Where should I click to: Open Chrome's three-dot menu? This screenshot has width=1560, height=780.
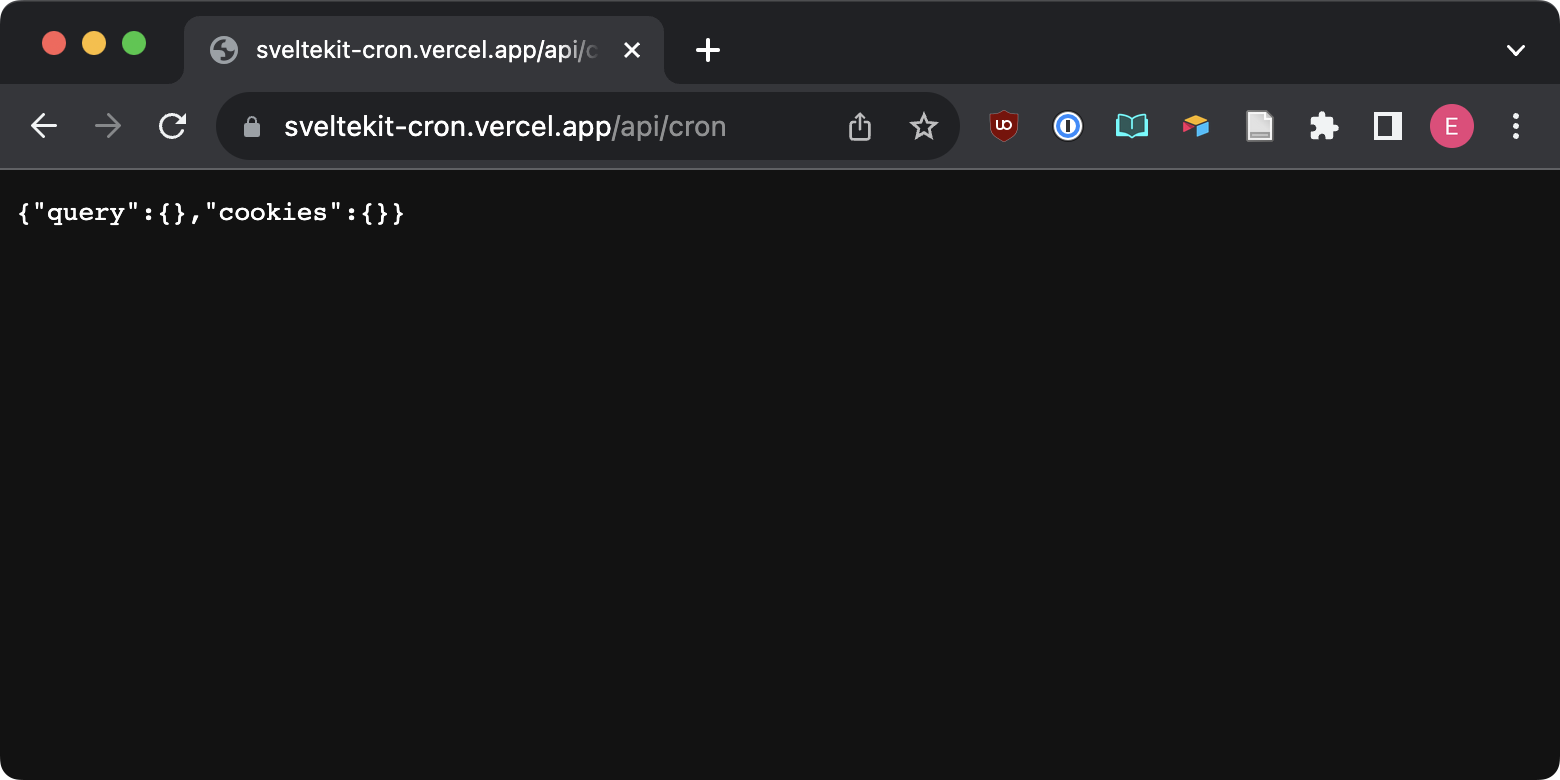point(1516,126)
